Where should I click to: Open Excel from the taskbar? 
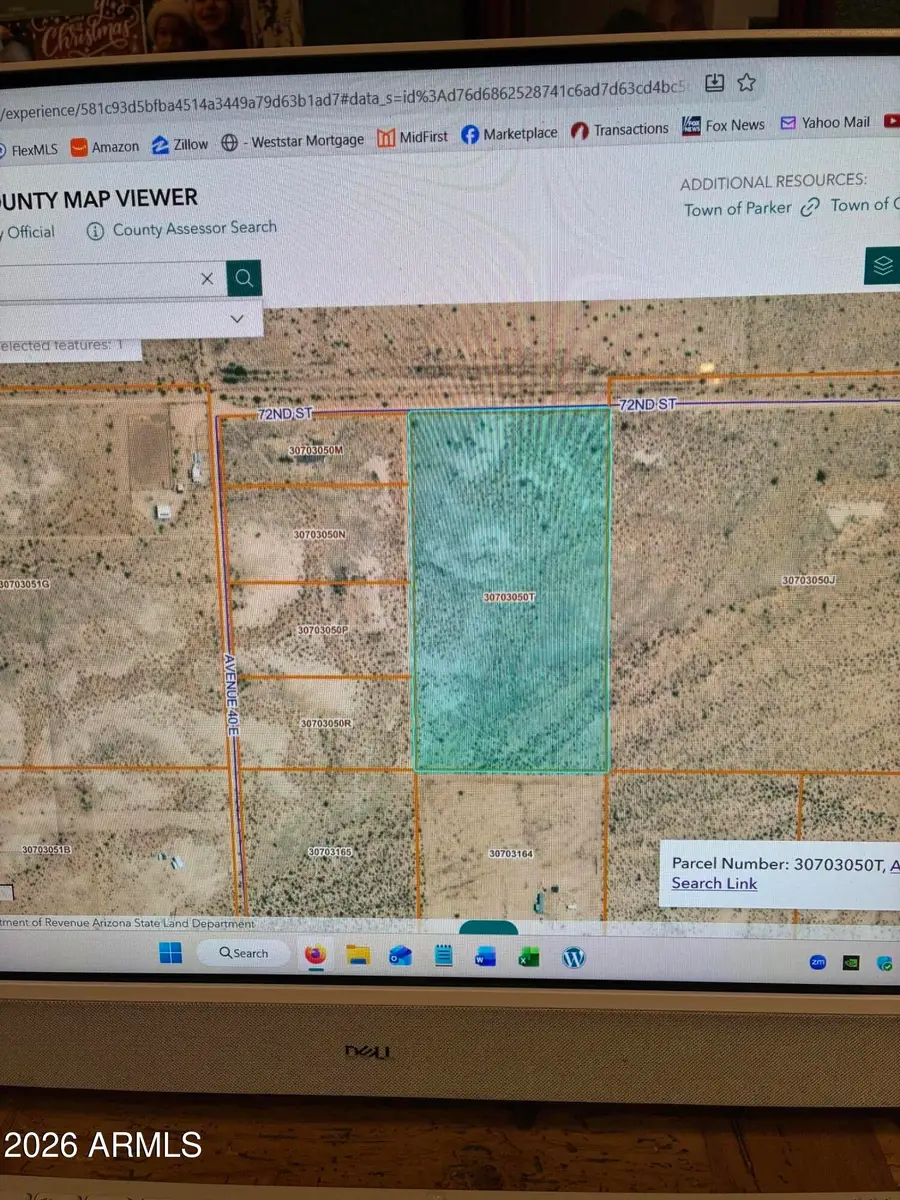[x=529, y=958]
